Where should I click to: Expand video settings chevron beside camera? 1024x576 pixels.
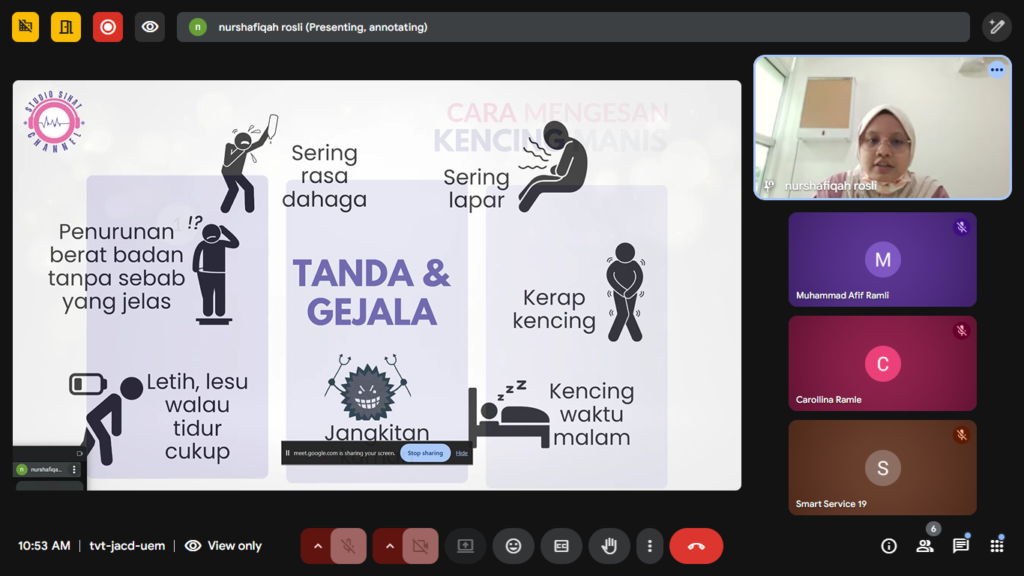(389, 546)
